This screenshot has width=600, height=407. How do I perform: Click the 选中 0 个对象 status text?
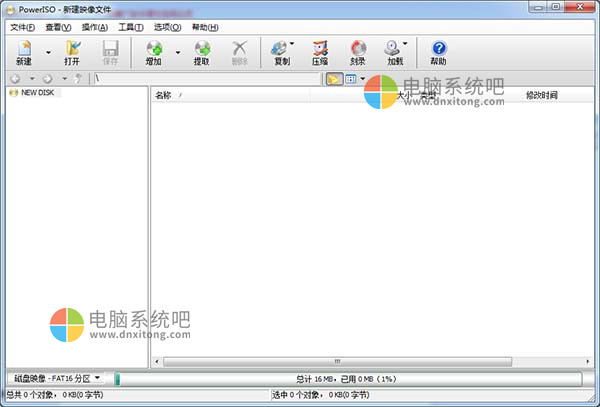coord(321,395)
